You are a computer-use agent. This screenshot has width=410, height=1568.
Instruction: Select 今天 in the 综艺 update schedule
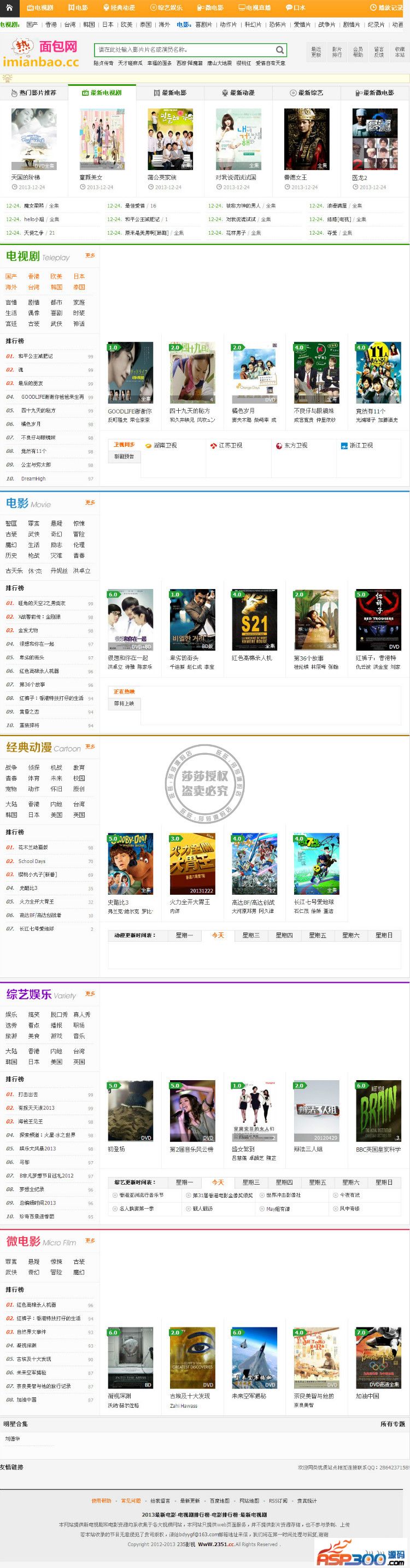tap(218, 1182)
